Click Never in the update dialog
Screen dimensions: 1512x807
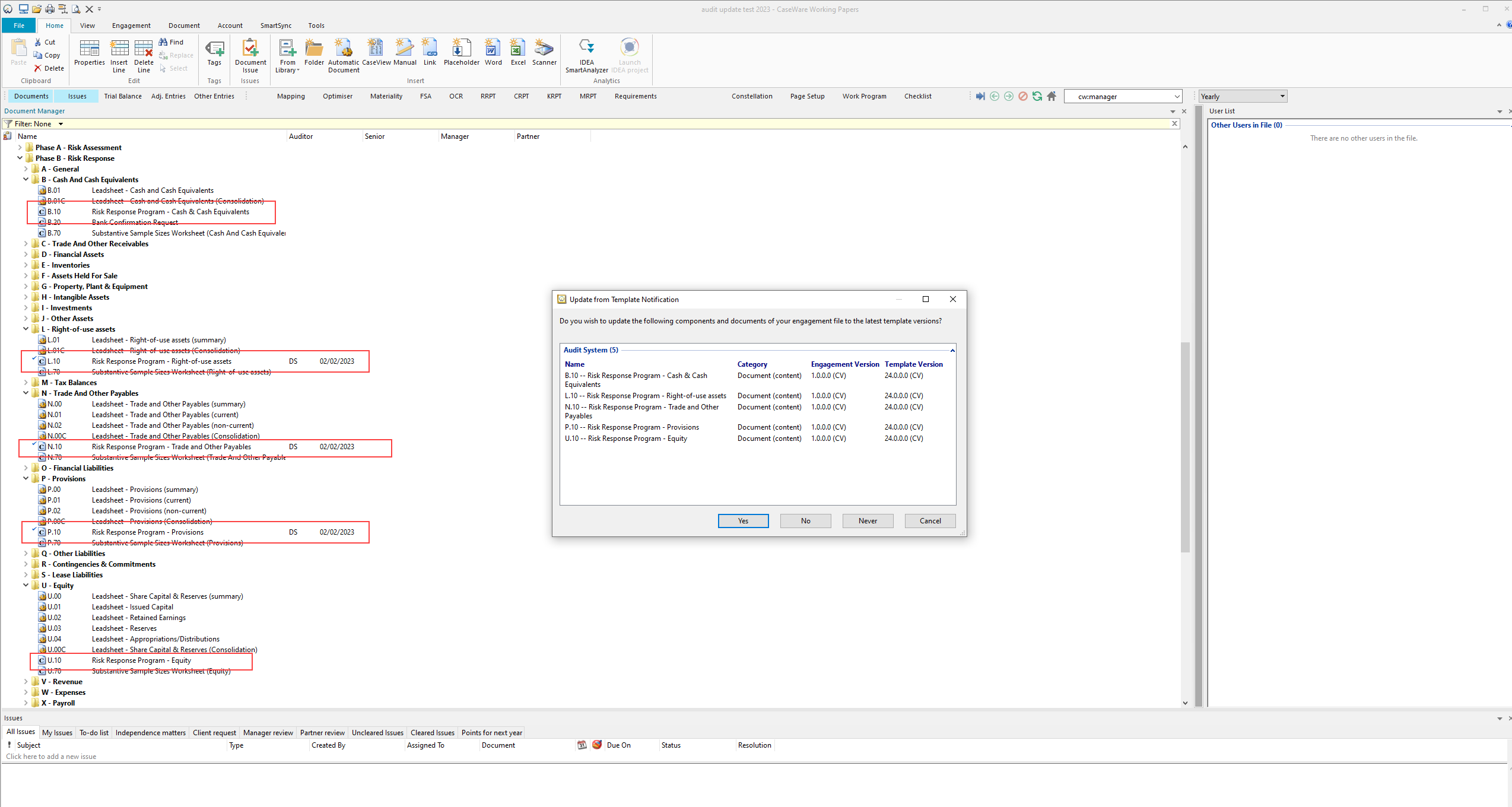tap(868, 521)
